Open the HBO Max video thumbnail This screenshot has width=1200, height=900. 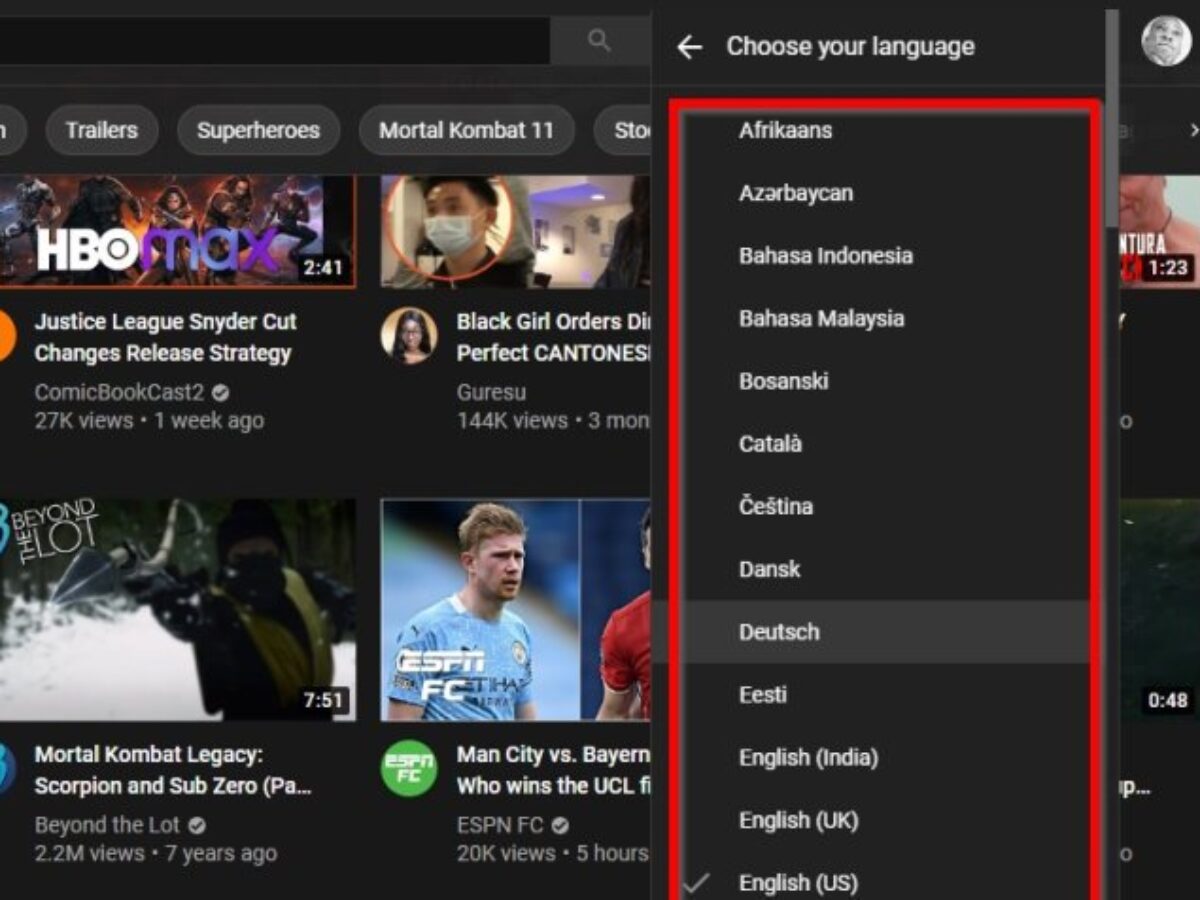click(x=177, y=232)
